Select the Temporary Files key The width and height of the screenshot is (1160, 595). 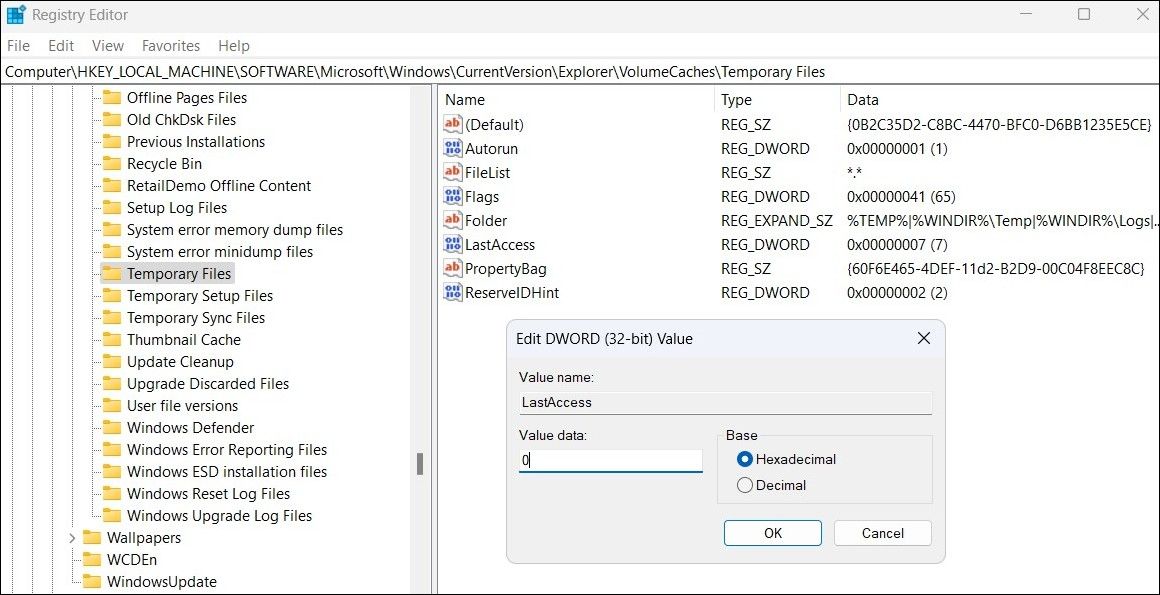click(x=180, y=273)
